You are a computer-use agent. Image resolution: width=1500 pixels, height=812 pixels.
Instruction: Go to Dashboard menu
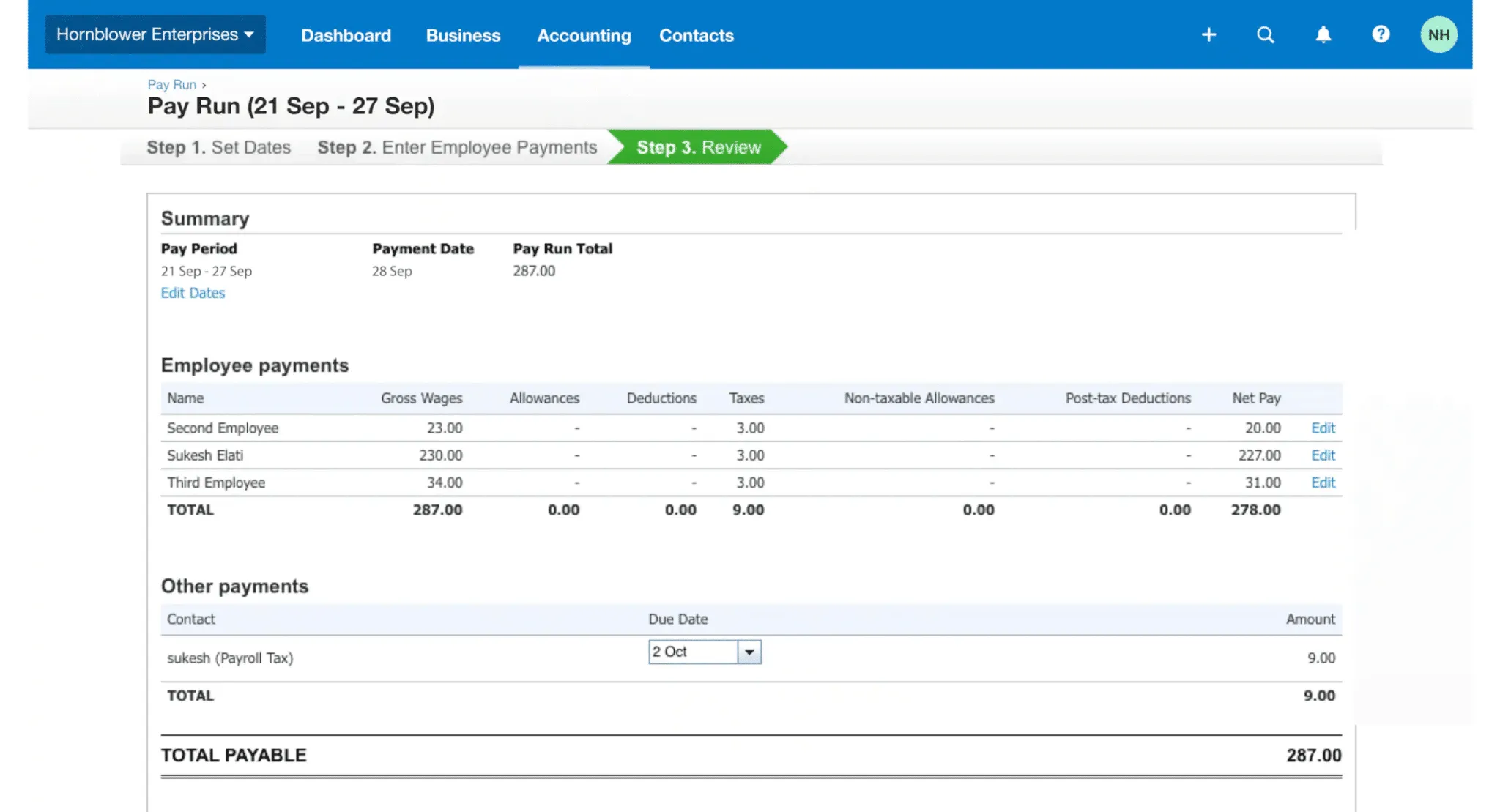(x=346, y=35)
